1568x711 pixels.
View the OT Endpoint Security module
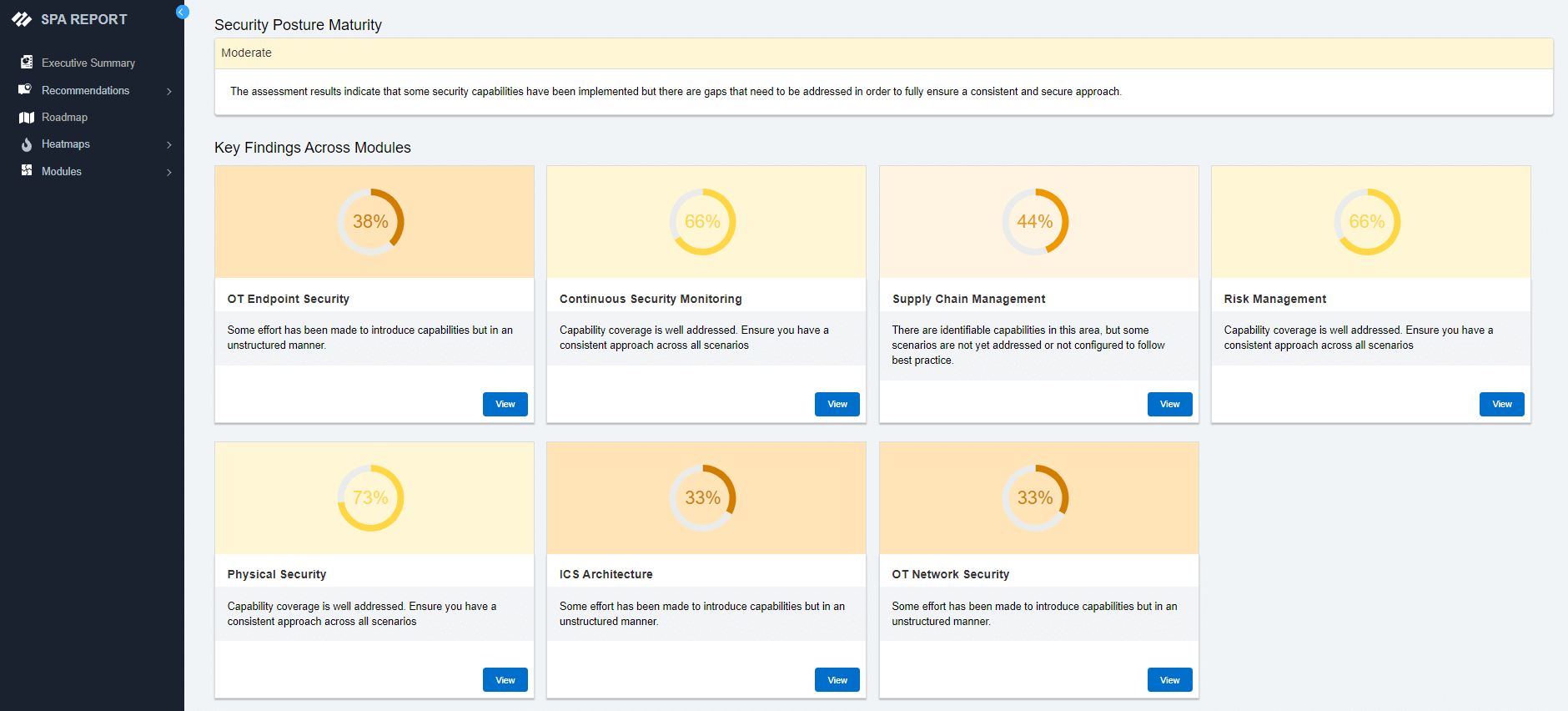[505, 404]
